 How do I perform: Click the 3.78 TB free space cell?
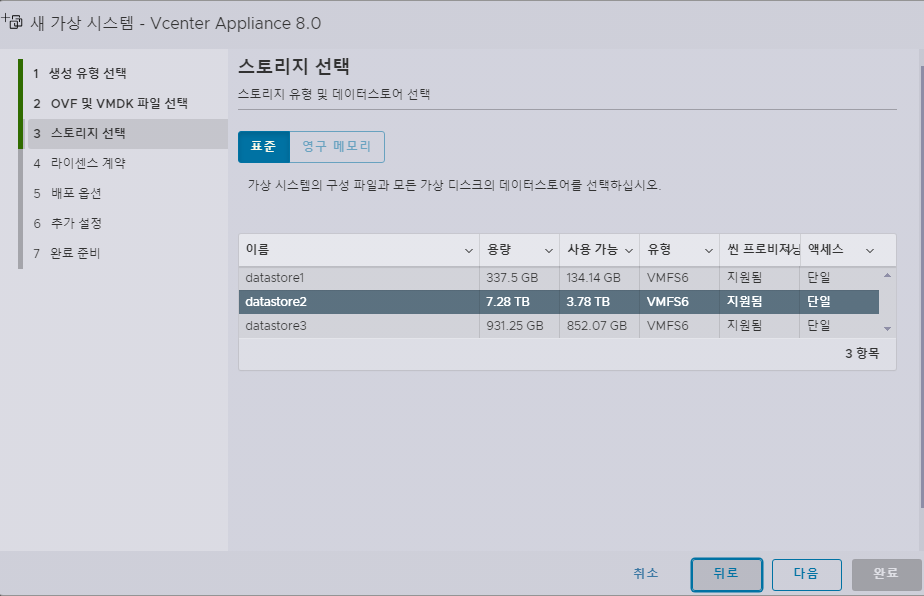click(588, 302)
